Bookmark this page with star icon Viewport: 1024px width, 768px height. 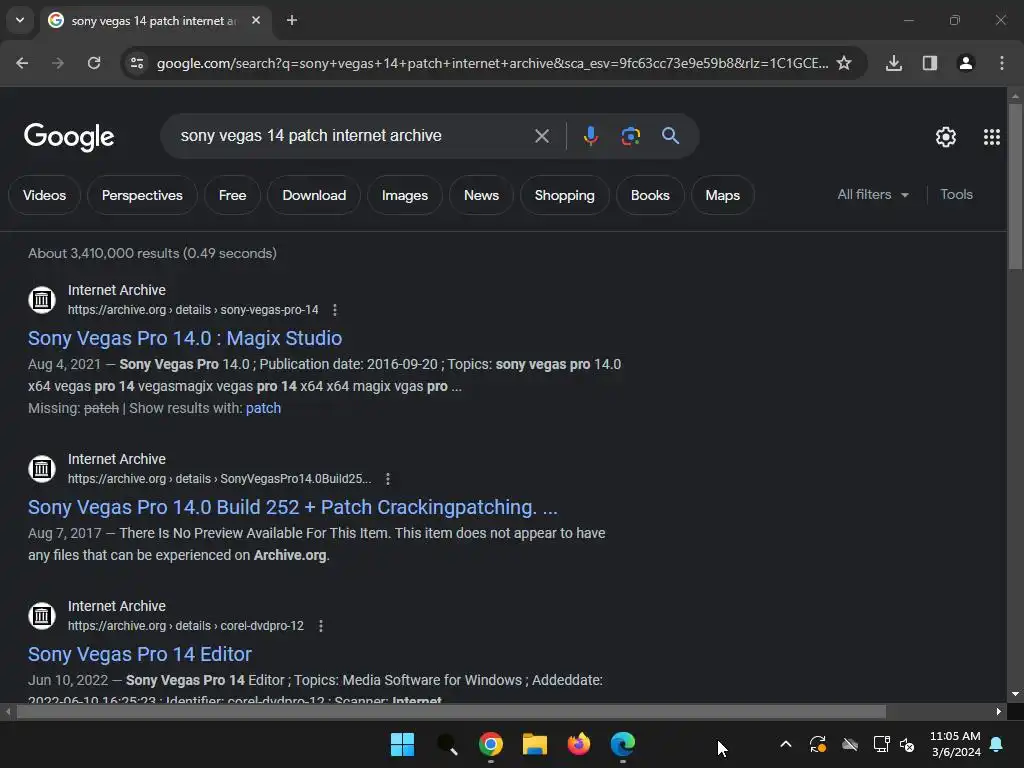844,63
